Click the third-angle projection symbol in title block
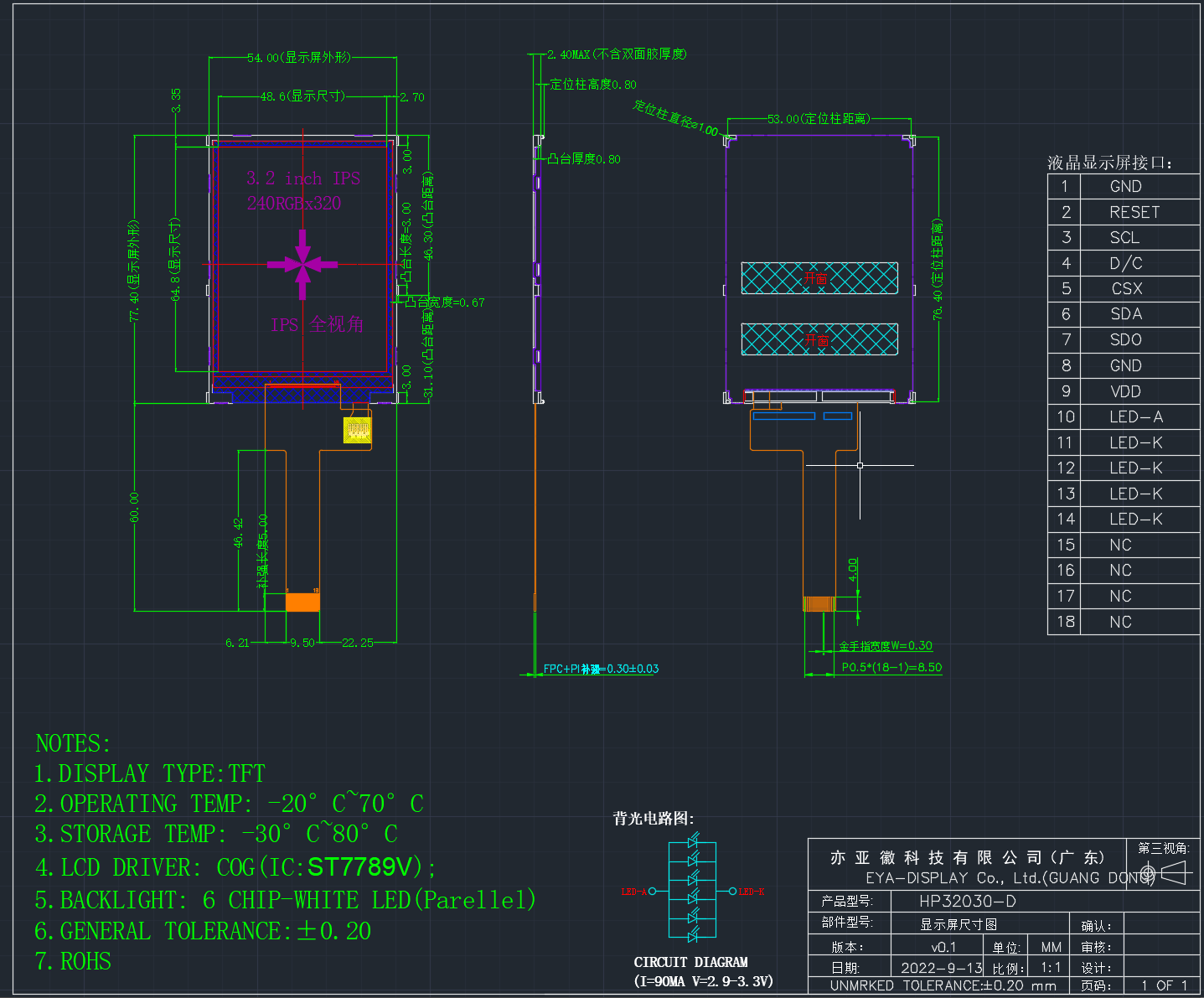This screenshot has width=1204, height=998. click(x=1165, y=874)
